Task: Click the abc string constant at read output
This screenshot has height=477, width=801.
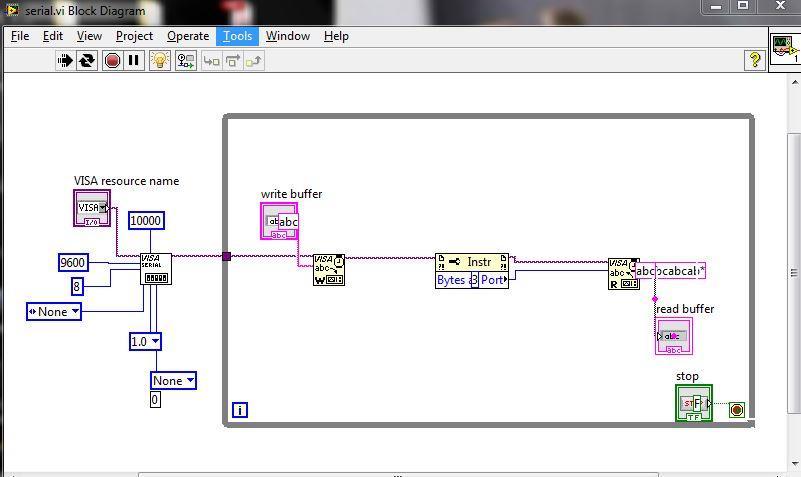Action: click(x=670, y=271)
